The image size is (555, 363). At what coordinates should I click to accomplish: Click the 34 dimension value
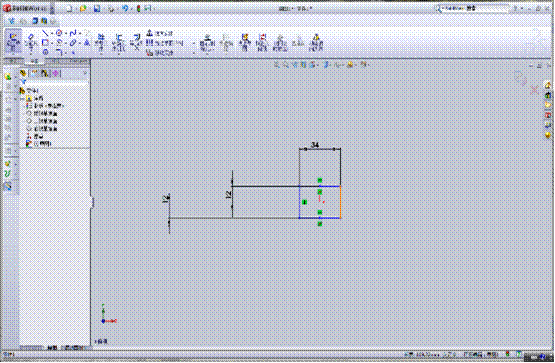pos(314,145)
